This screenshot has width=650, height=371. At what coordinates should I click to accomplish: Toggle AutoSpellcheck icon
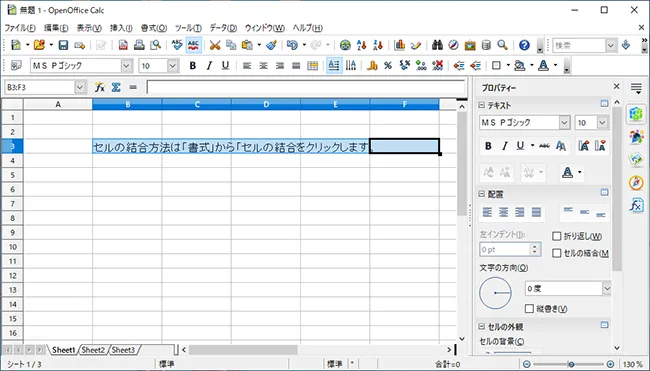coord(194,45)
